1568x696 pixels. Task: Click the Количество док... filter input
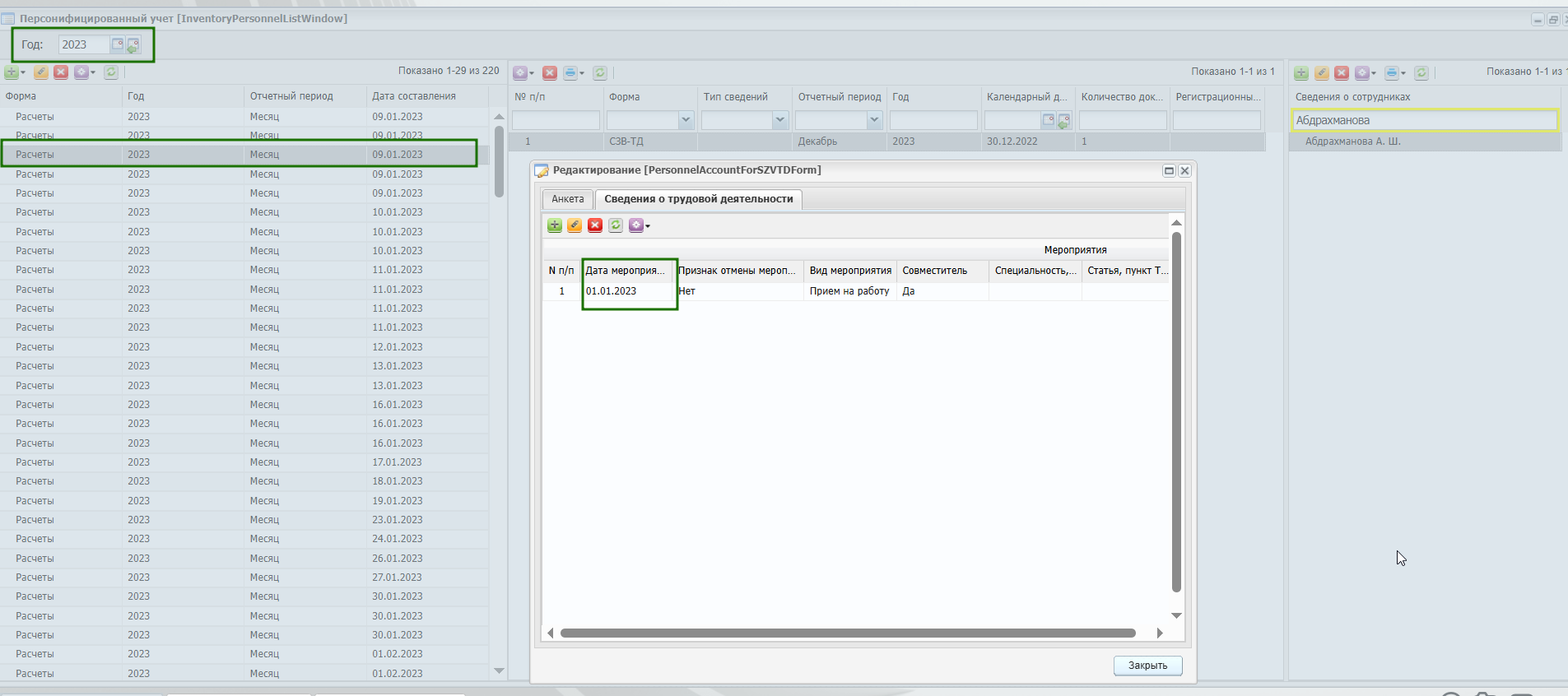pos(1123,120)
